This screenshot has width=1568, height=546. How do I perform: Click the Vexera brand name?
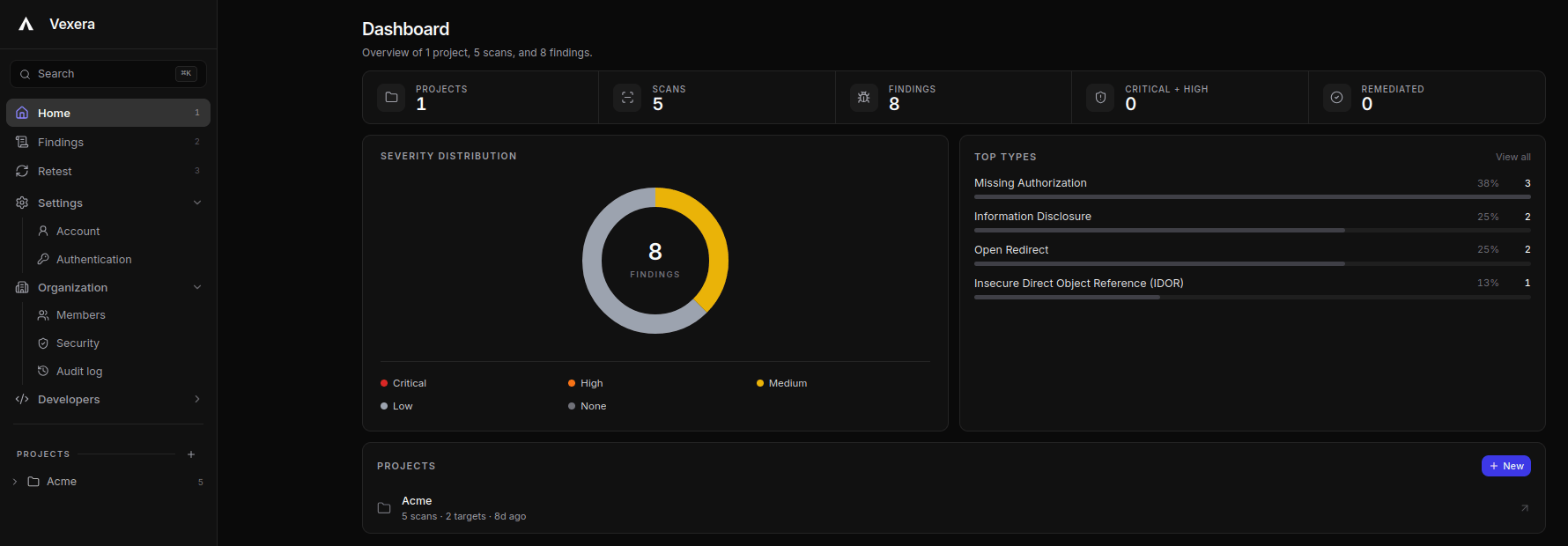click(72, 24)
